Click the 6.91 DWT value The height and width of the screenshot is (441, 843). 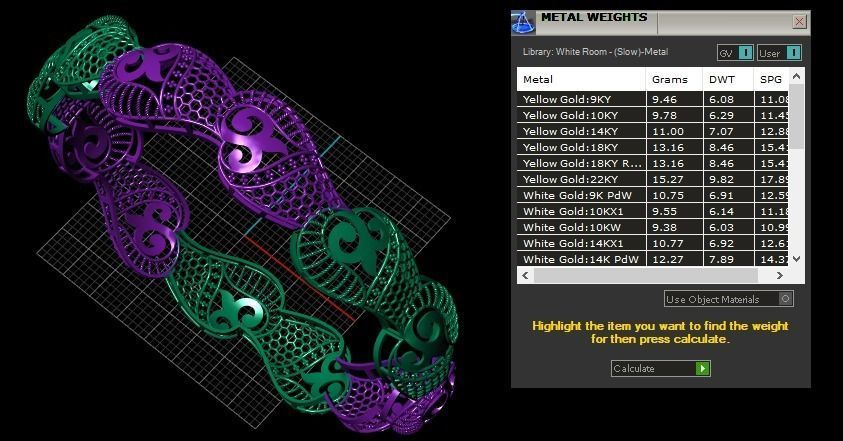[x=721, y=195]
